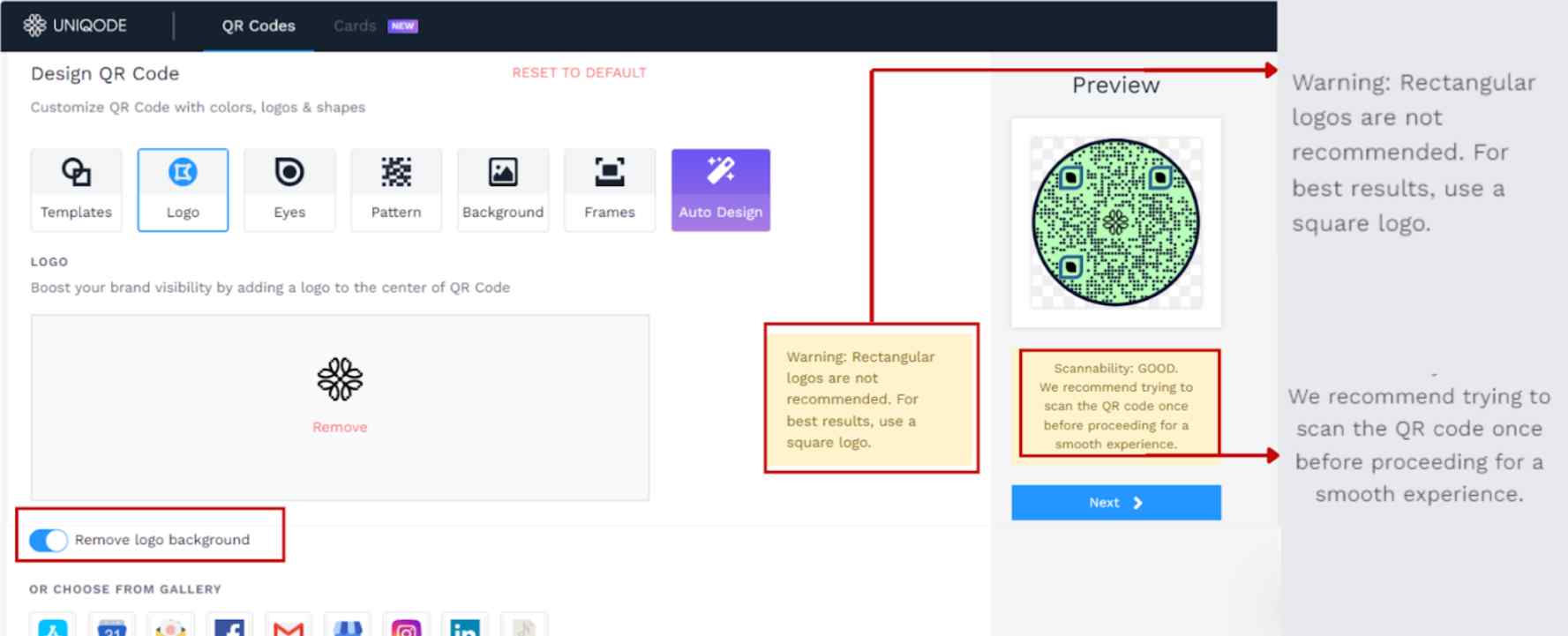This screenshot has height=636, width=1568.
Task: Pick the LinkedIn logo from gallery
Action: [465, 625]
